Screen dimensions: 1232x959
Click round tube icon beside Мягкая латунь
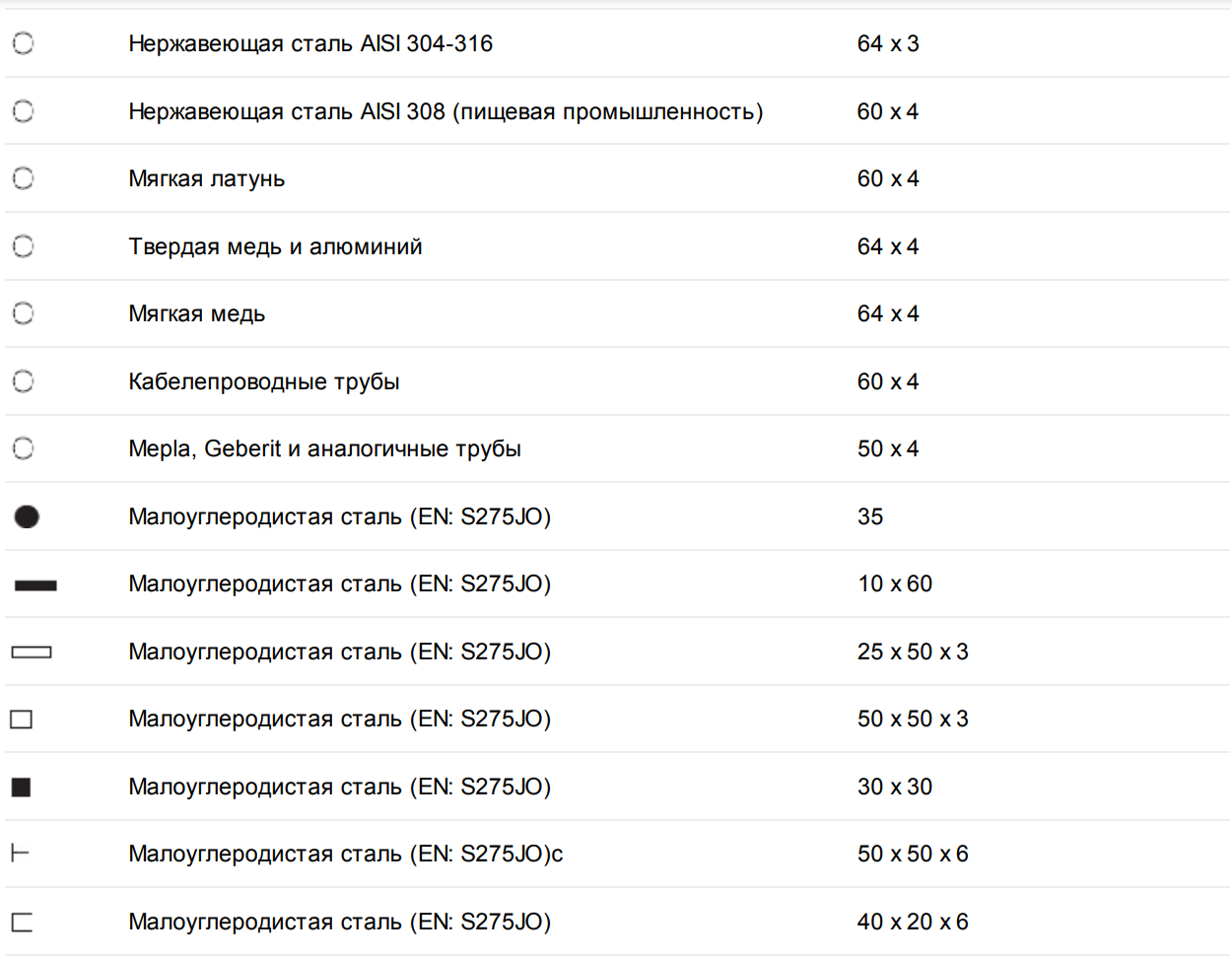pos(24,178)
